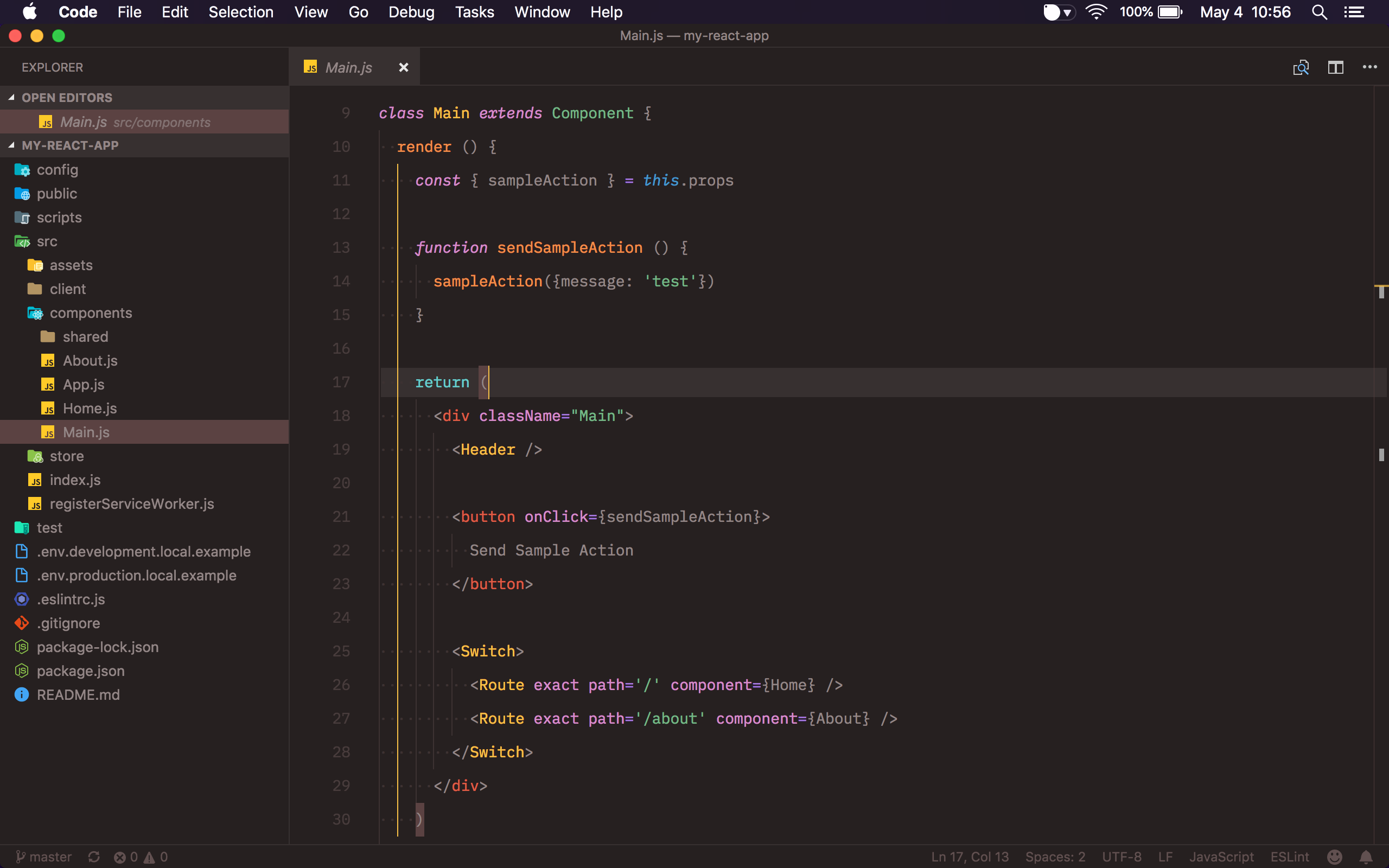Viewport: 1389px width, 868px height.
Task: Click the sync changes icon in status bar
Action: (94, 857)
